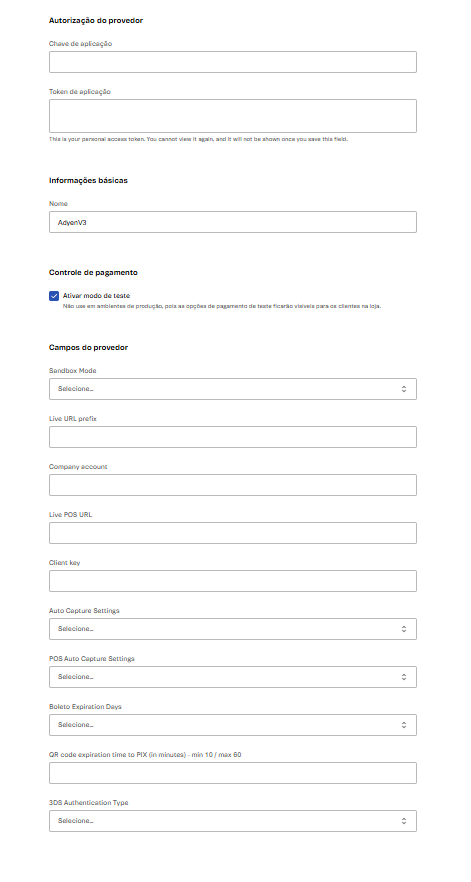Expand the POS Auto Capture Settings dropdown

(x=232, y=677)
